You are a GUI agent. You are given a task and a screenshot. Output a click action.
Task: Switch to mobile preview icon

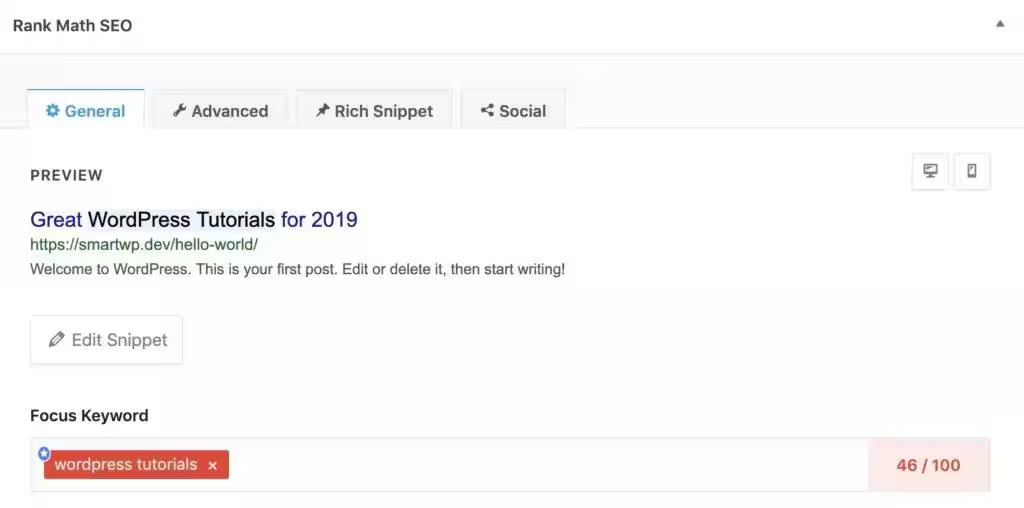point(972,172)
